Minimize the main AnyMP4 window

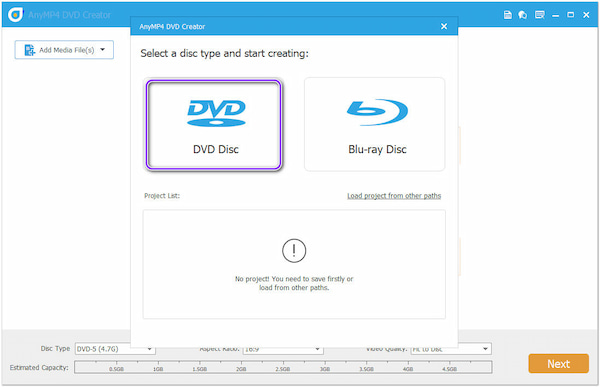pyautogui.click(x=556, y=15)
